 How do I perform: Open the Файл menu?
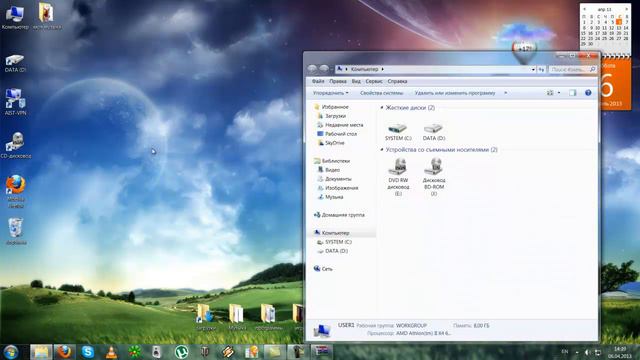point(318,81)
